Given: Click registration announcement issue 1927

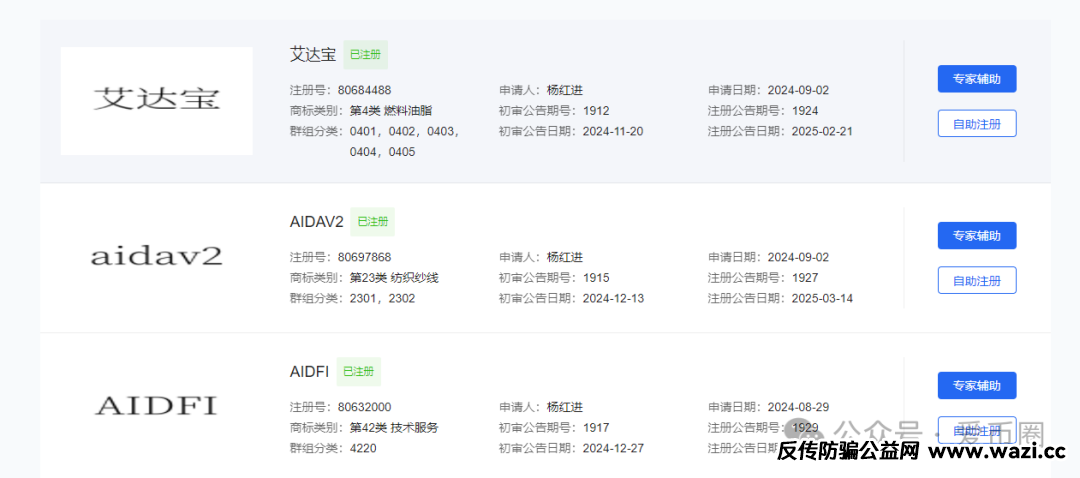Looking at the screenshot, I should tap(805, 278).
